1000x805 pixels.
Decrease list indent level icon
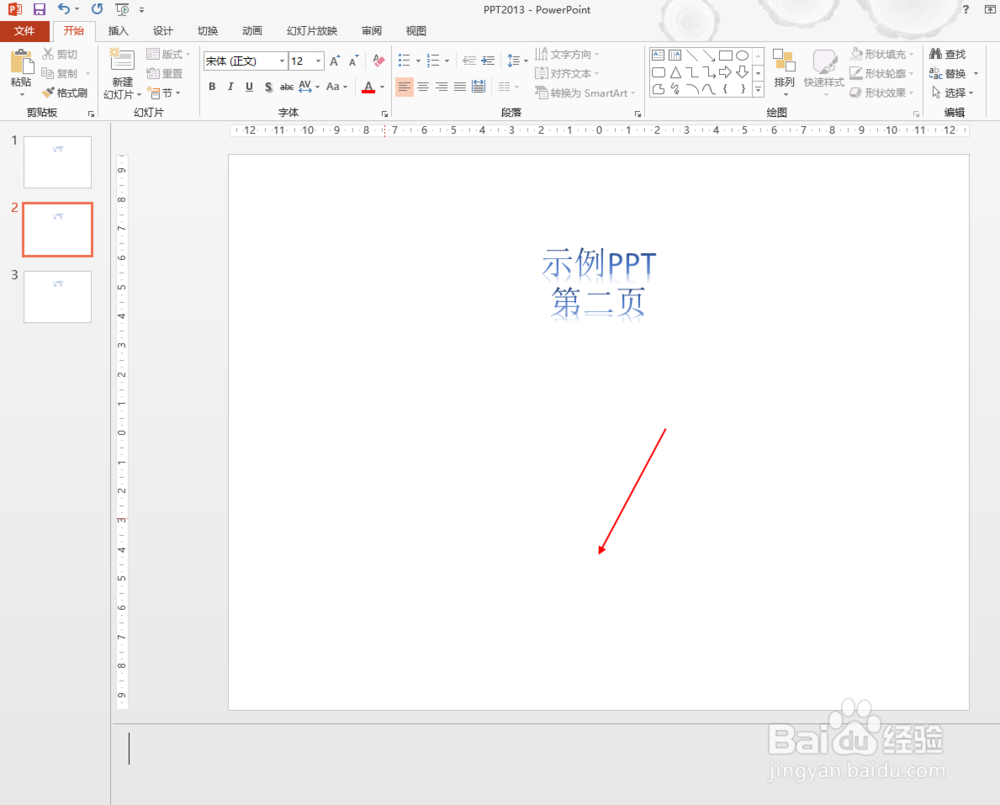(469, 61)
